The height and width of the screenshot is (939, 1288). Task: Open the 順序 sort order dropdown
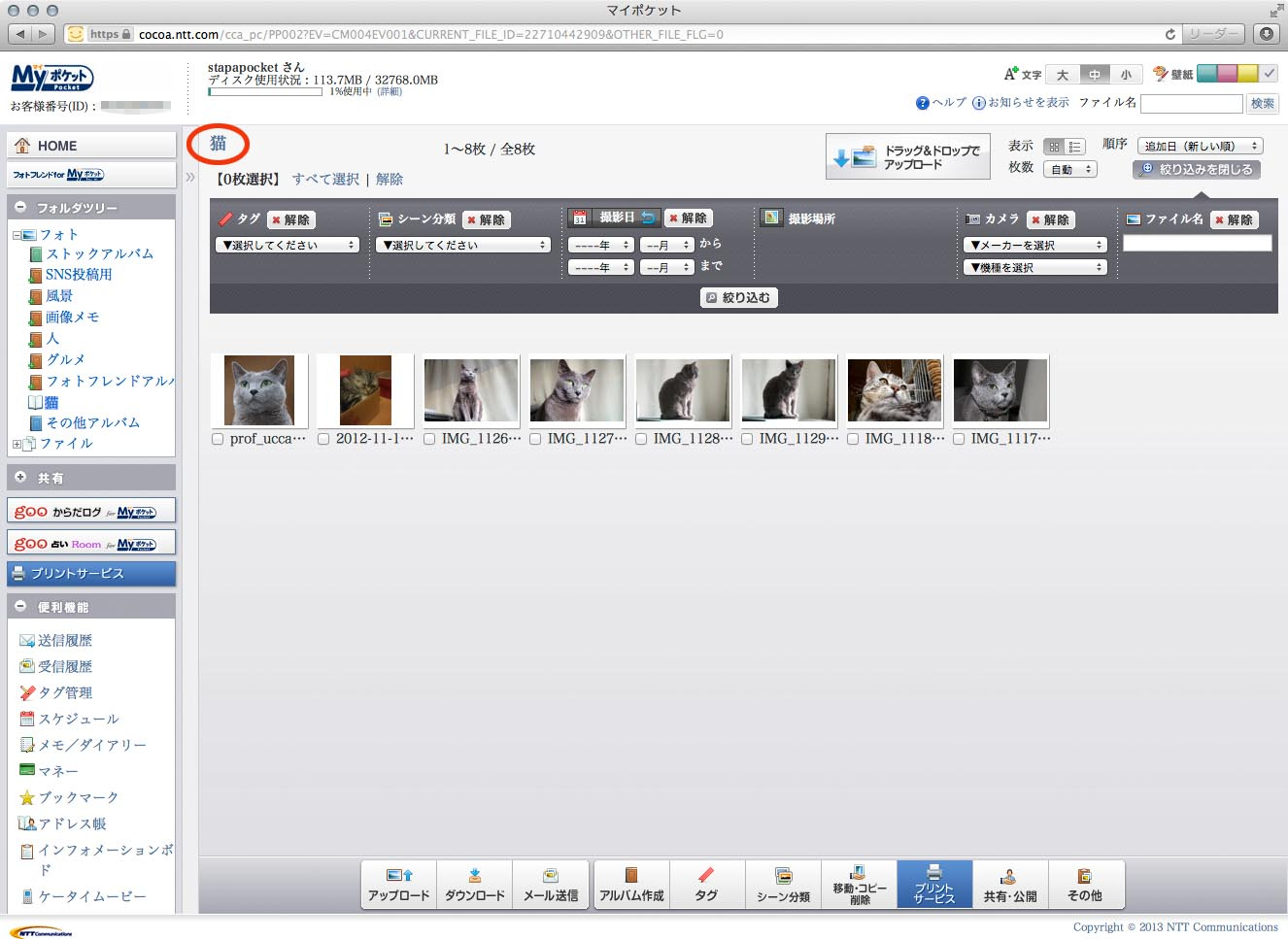[1201, 147]
